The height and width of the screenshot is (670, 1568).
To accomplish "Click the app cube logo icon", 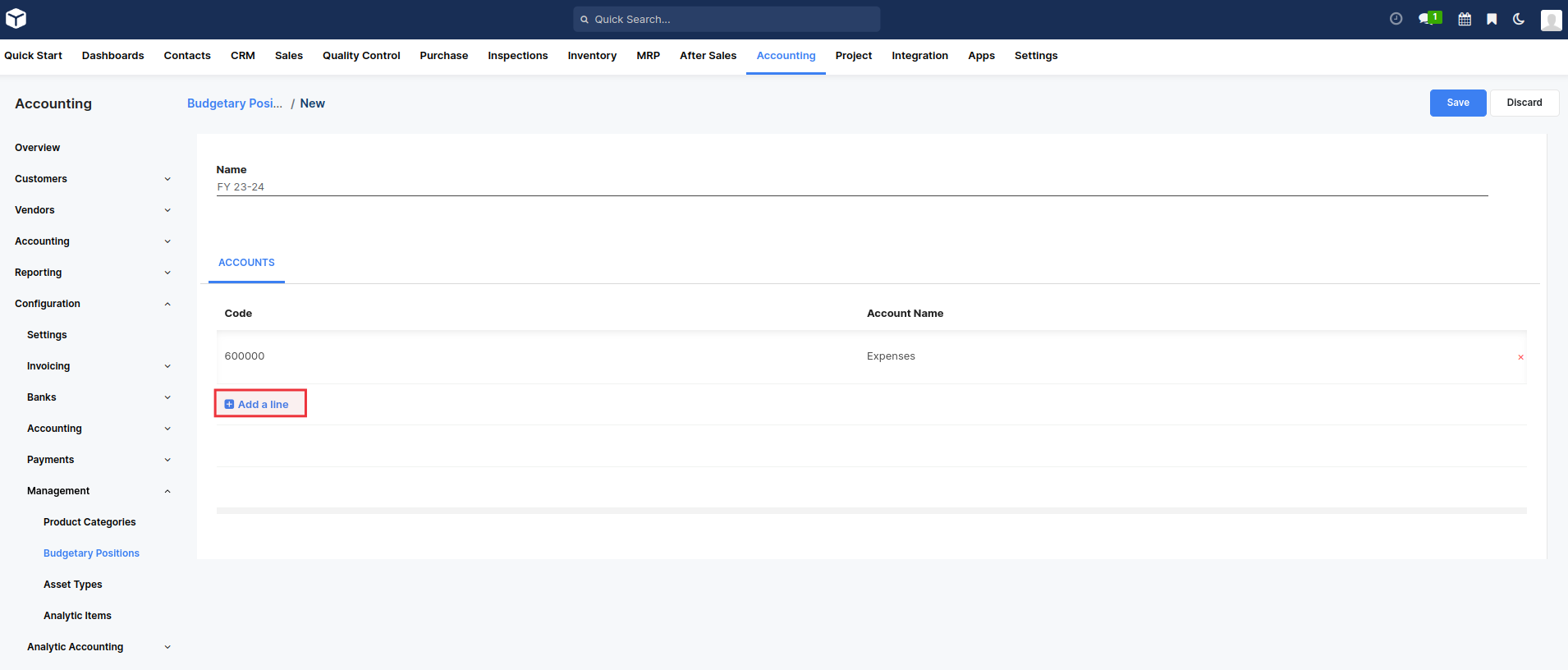I will pos(16,18).
